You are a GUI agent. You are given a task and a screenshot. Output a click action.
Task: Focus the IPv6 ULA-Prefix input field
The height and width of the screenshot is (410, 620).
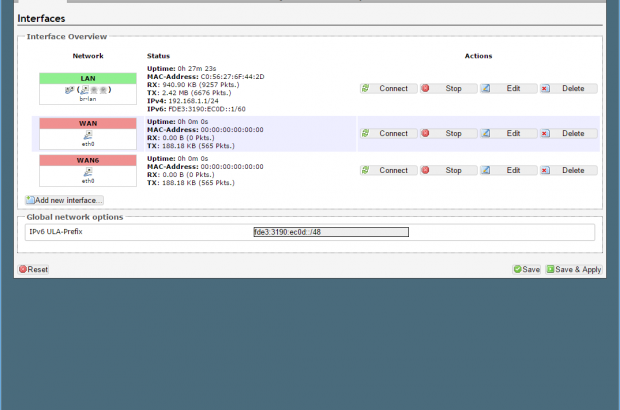[x=331, y=232]
